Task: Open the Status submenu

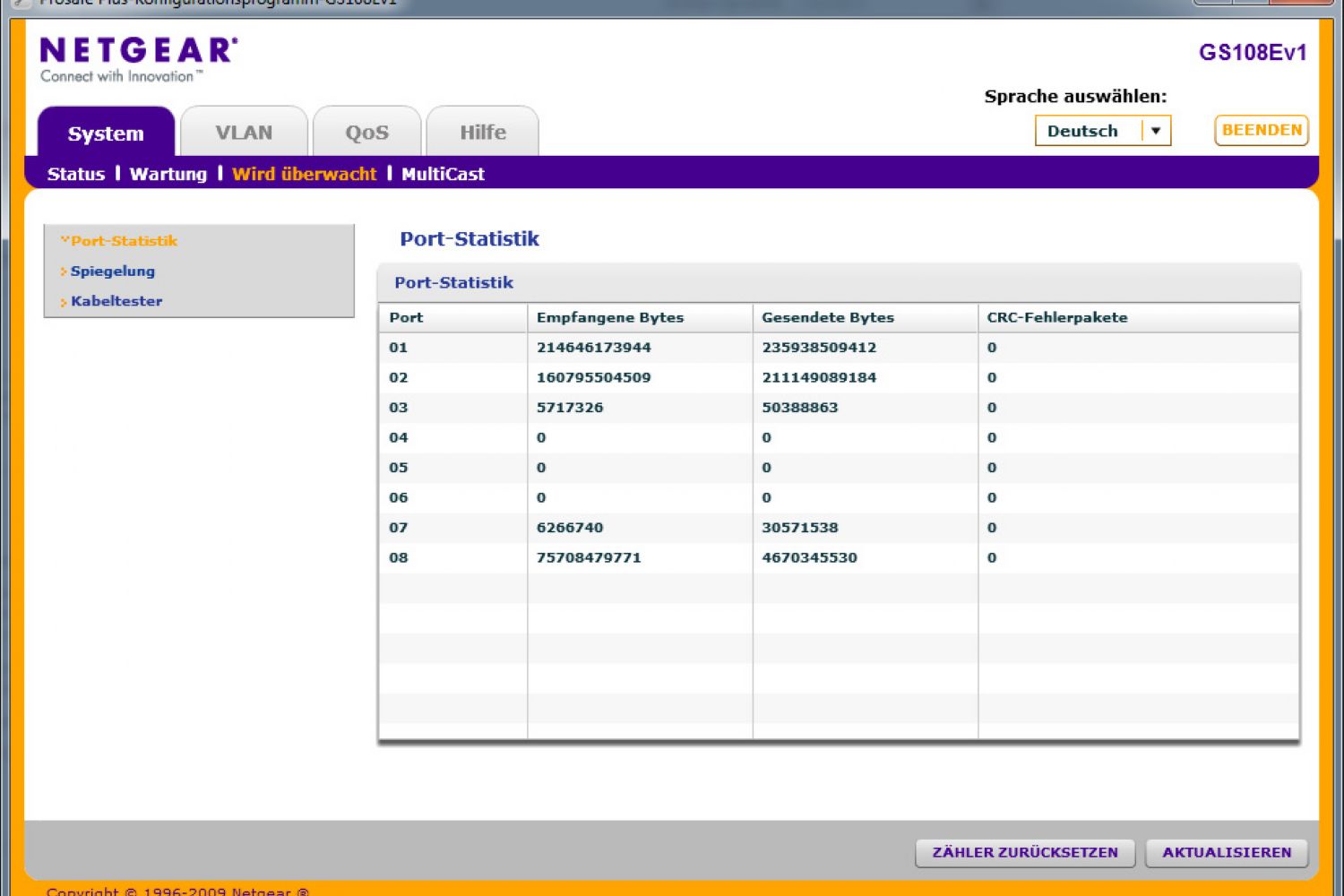Action: [x=76, y=174]
